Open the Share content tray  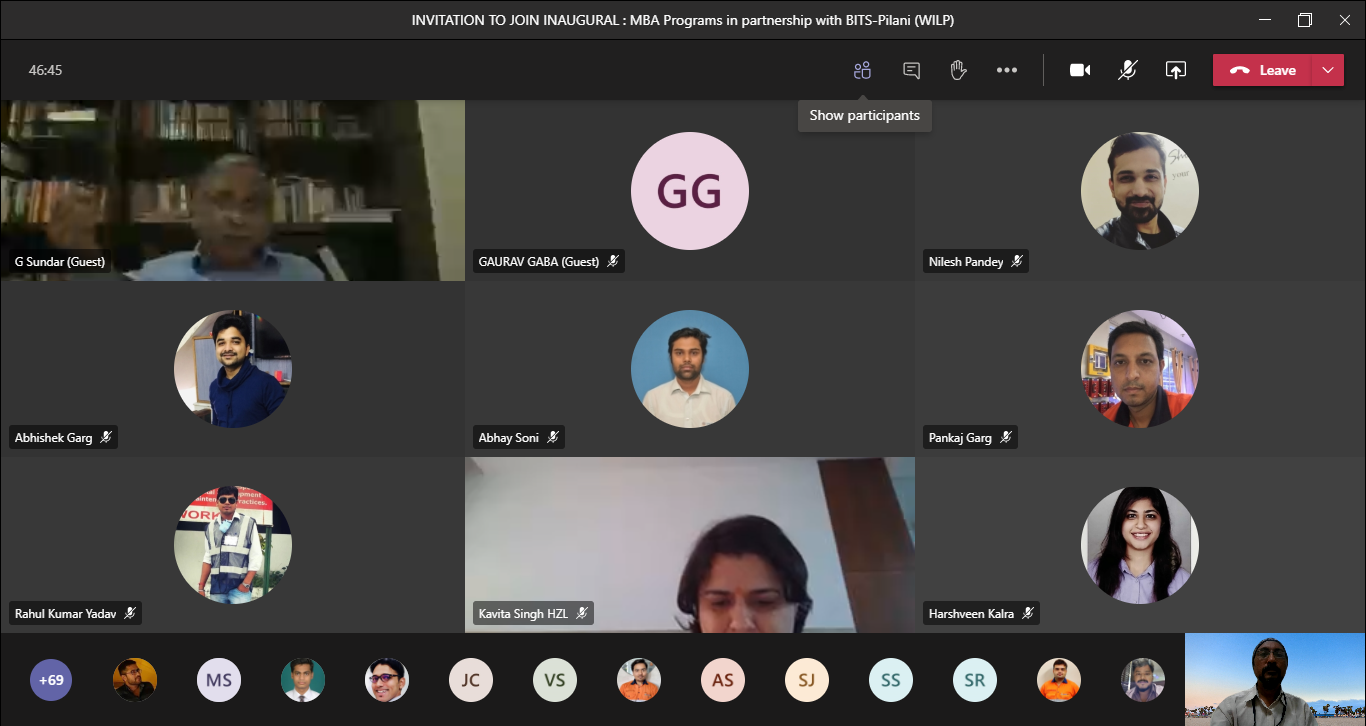(1176, 70)
